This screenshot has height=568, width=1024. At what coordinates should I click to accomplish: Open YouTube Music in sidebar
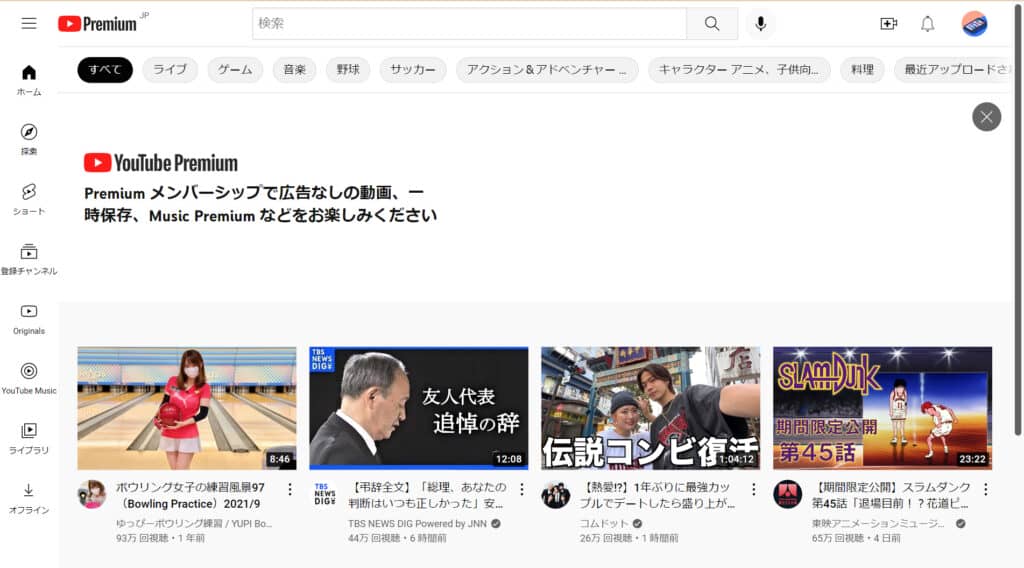pyautogui.click(x=29, y=379)
